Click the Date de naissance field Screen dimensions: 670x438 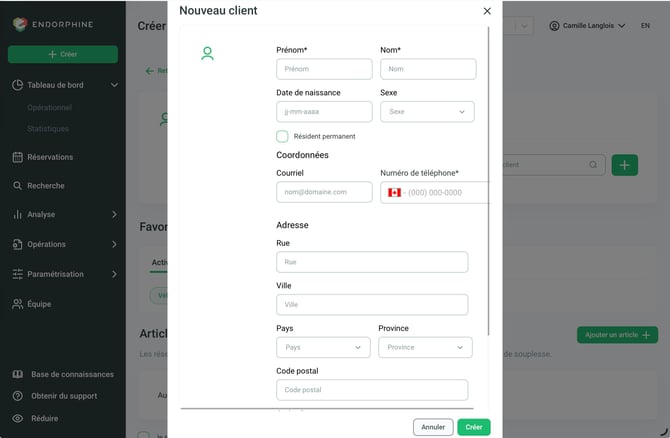pyautogui.click(x=324, y=112)
